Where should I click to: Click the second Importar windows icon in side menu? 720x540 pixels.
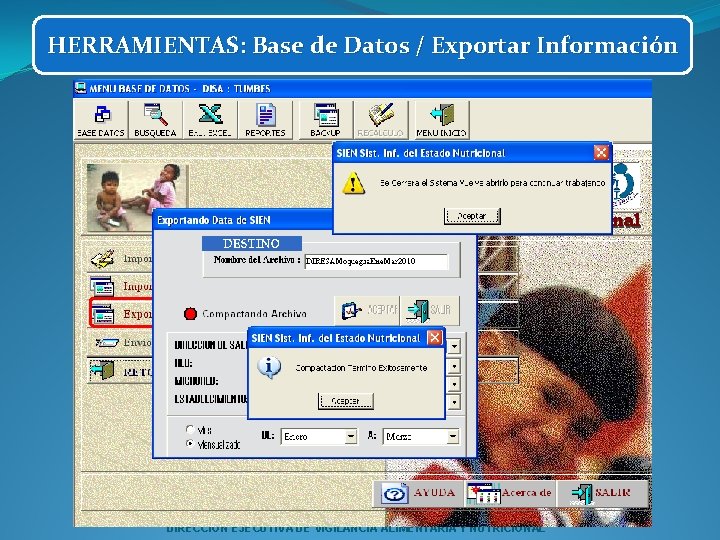pos(102,286)
